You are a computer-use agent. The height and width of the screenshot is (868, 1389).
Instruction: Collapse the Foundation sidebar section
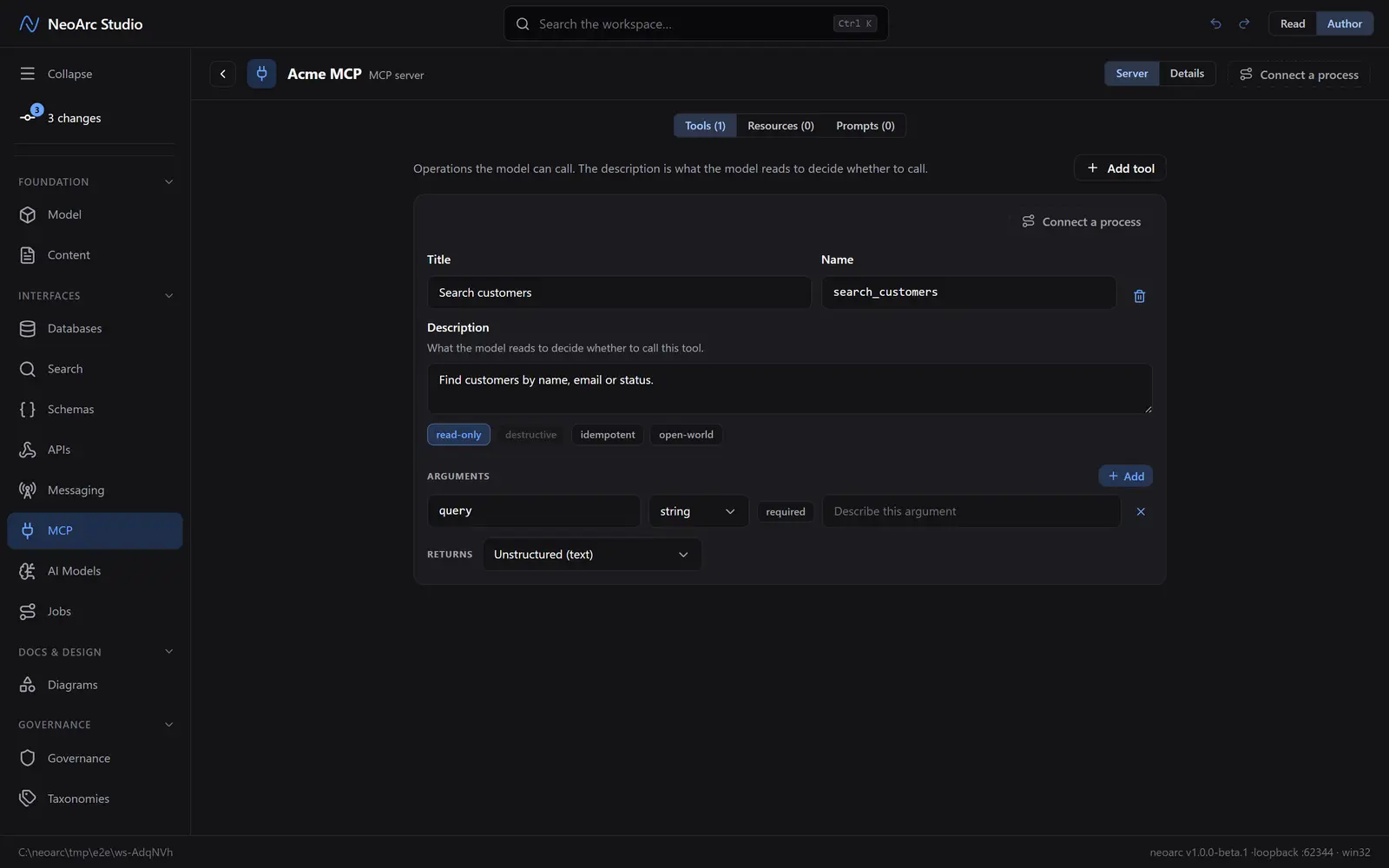[168, 181]
